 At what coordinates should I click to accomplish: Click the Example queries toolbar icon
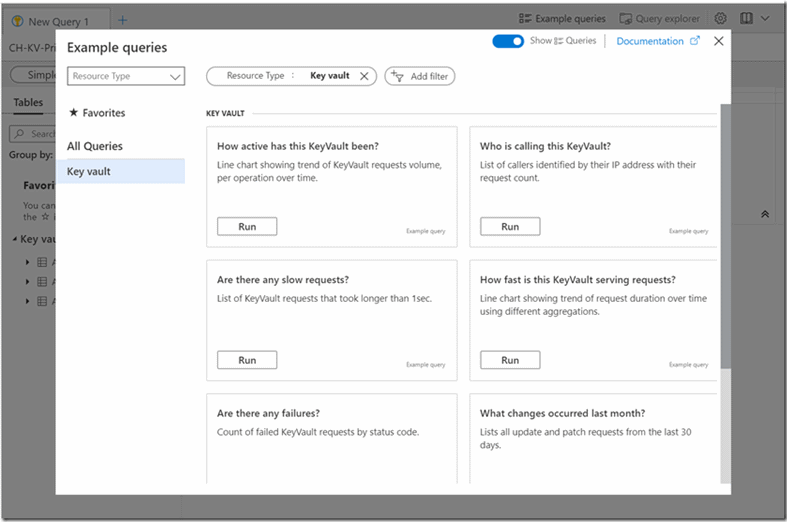[526, 19]
